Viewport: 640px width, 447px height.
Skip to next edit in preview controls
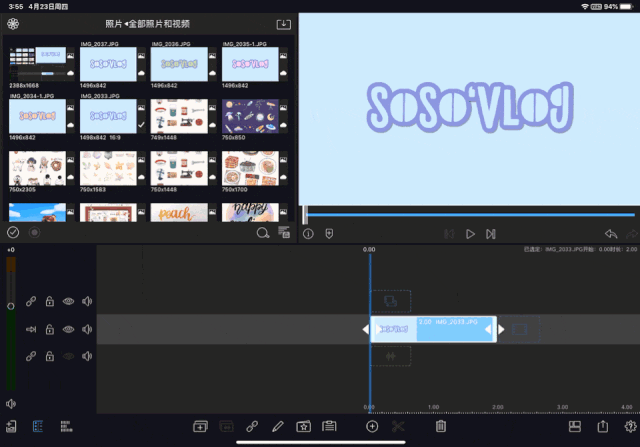point(491,234)
